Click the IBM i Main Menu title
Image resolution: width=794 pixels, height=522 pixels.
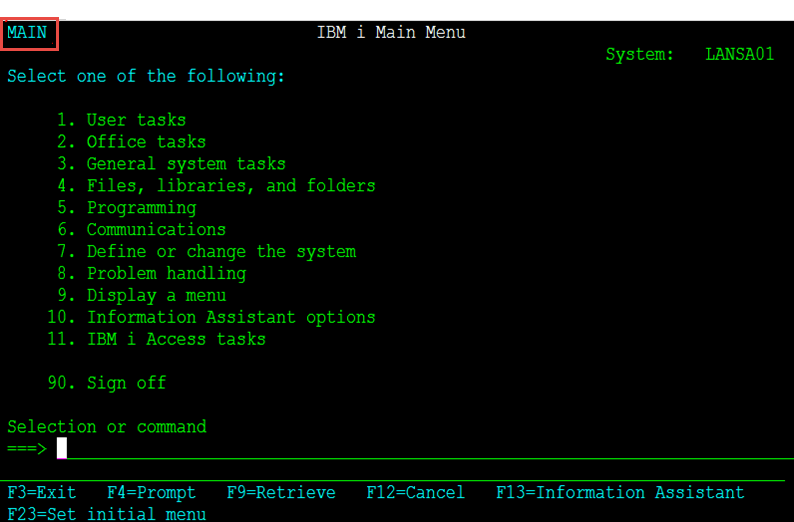pos(391,33)
